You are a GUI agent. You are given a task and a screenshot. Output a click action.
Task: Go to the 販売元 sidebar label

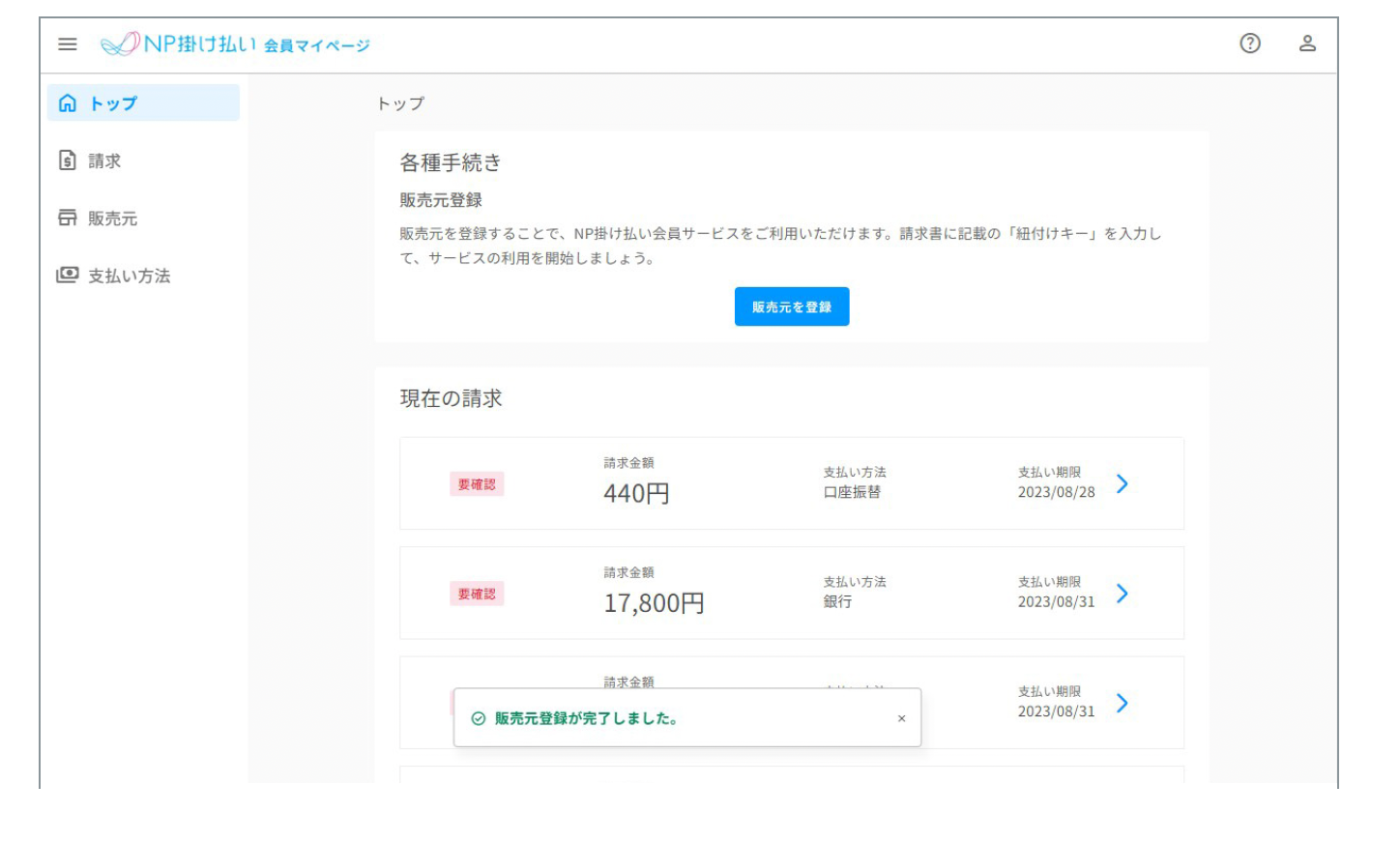click(112, 219)
